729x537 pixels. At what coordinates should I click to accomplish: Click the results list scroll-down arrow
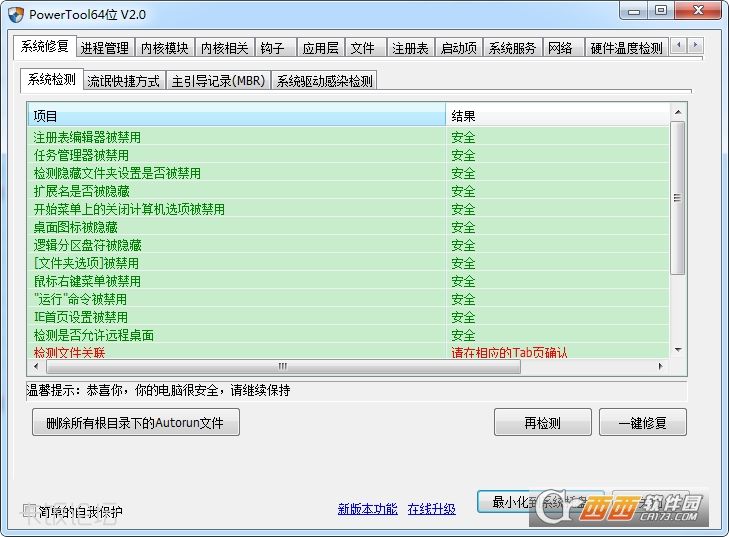point(678,350)
